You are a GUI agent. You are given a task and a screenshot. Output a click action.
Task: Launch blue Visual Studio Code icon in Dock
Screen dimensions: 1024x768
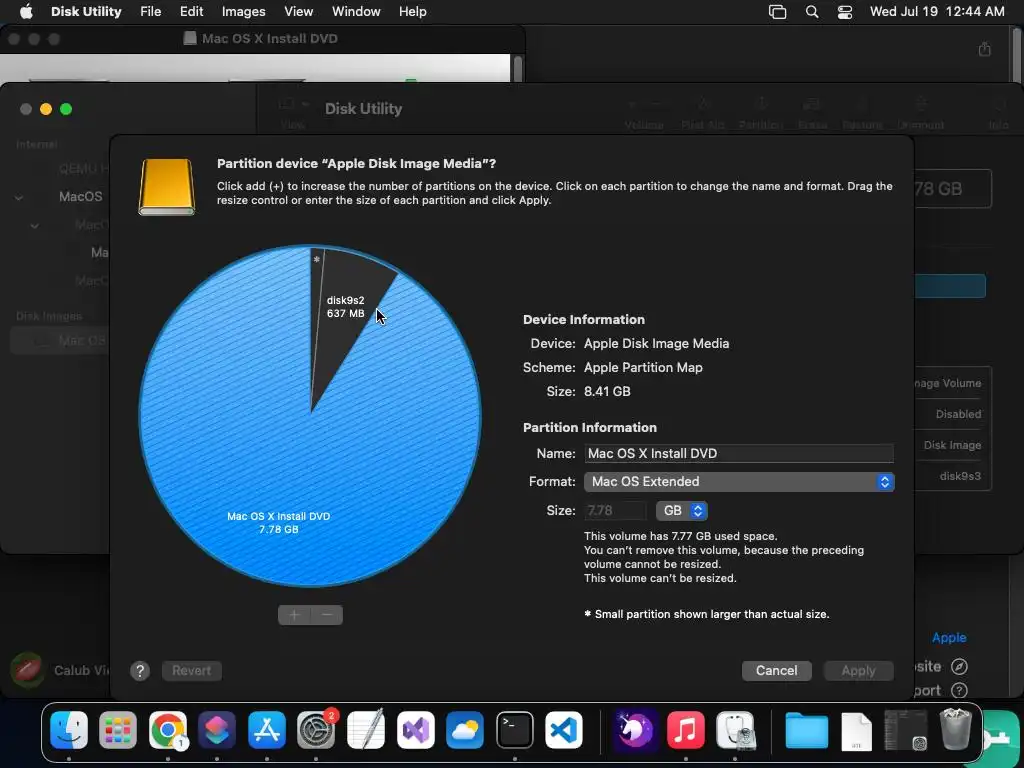(564, 729)
